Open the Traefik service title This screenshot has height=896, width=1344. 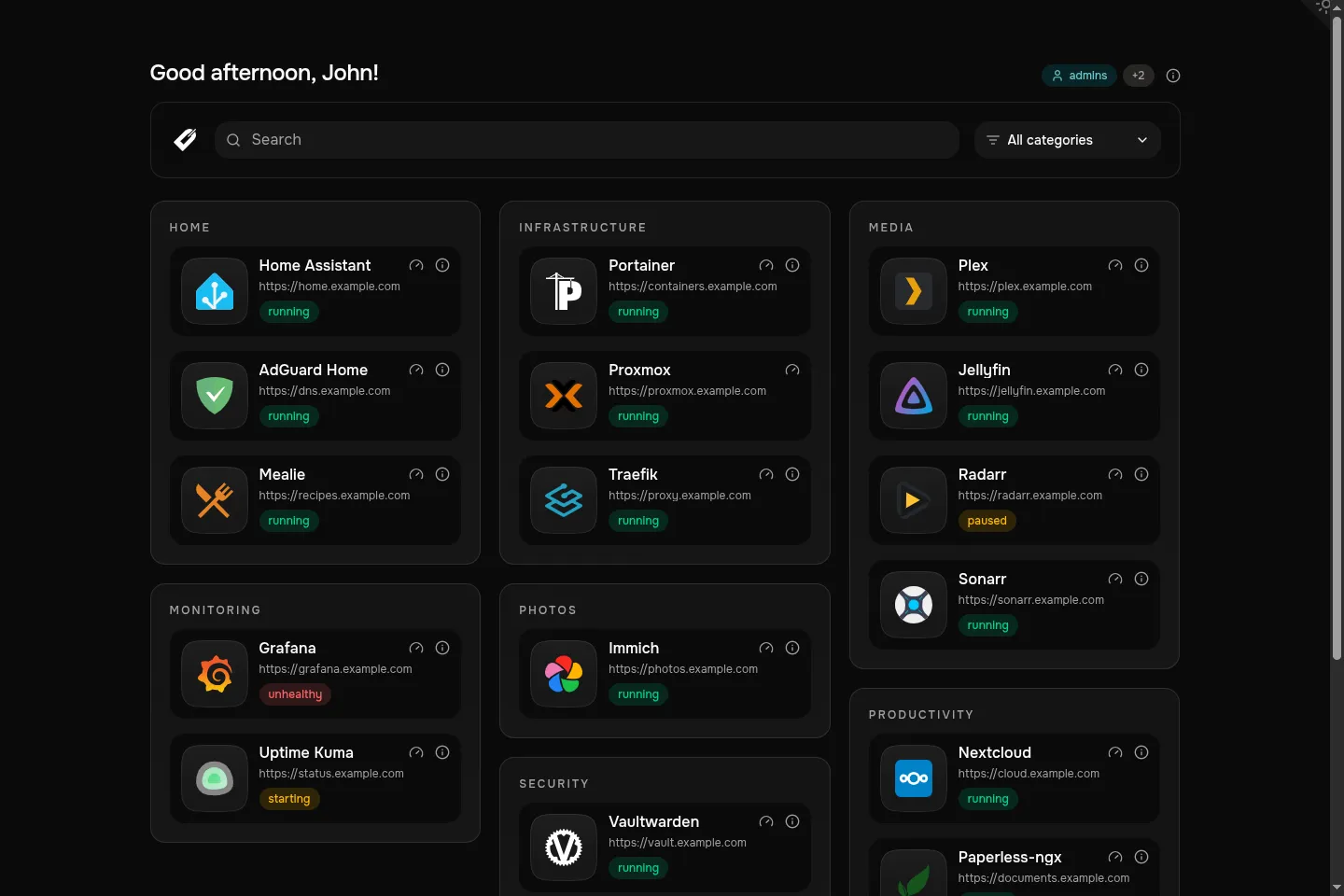pos(633,474)
